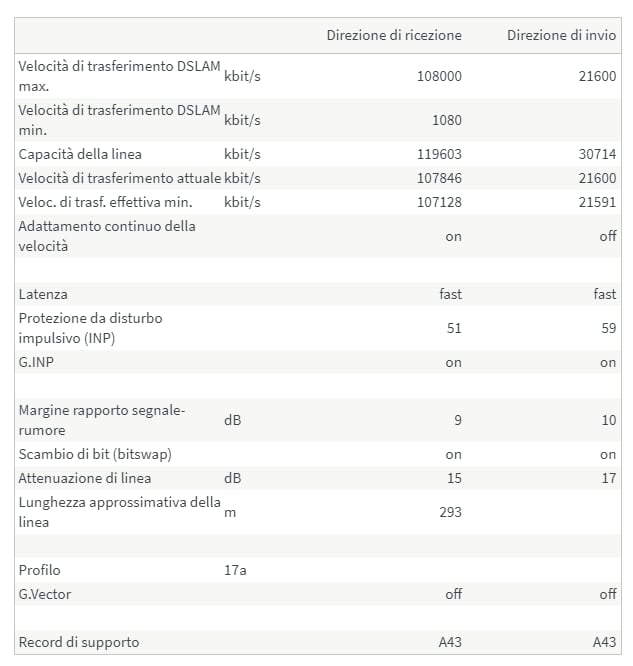Screen dimensions: 633x666
Task: Click the "Direzione di invio" column header
Action: (561, 35)
